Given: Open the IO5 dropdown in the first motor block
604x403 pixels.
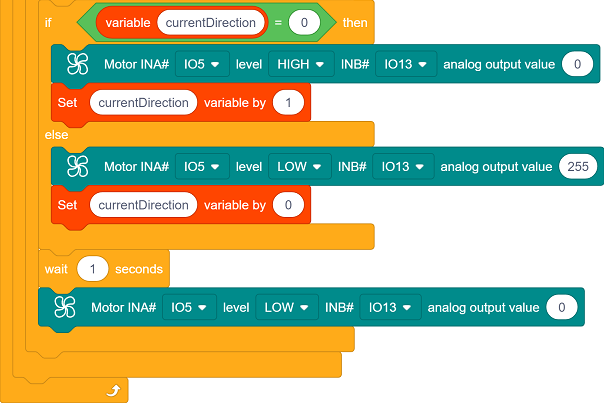Looking at the screenshot, I should tap(202, 64).
